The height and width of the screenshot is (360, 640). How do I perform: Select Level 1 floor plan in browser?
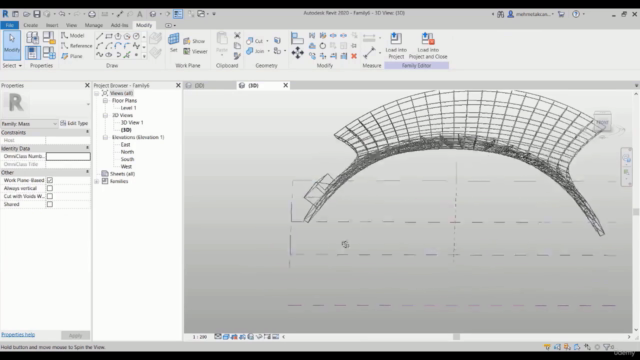[128, 108]
